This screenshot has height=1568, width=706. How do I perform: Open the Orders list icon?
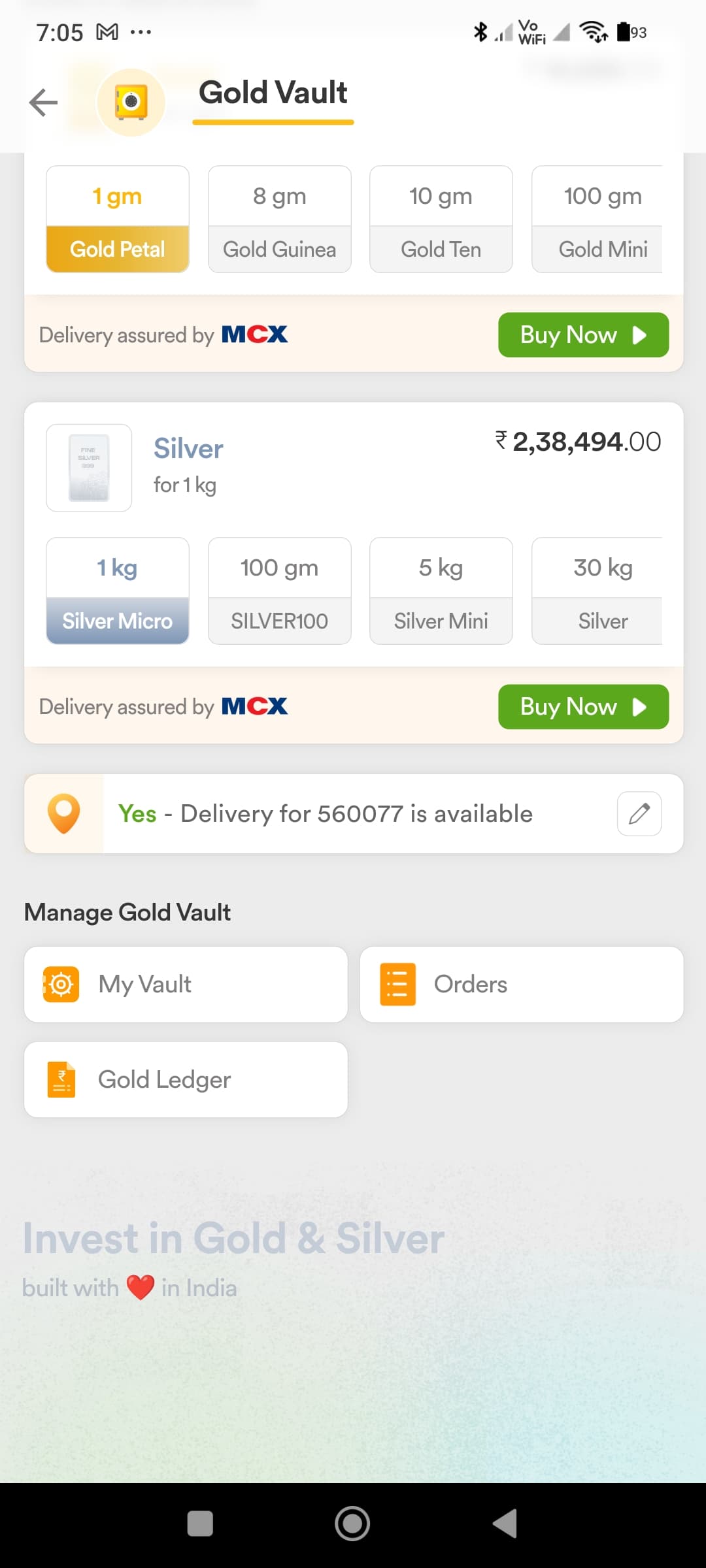point(397,984)
